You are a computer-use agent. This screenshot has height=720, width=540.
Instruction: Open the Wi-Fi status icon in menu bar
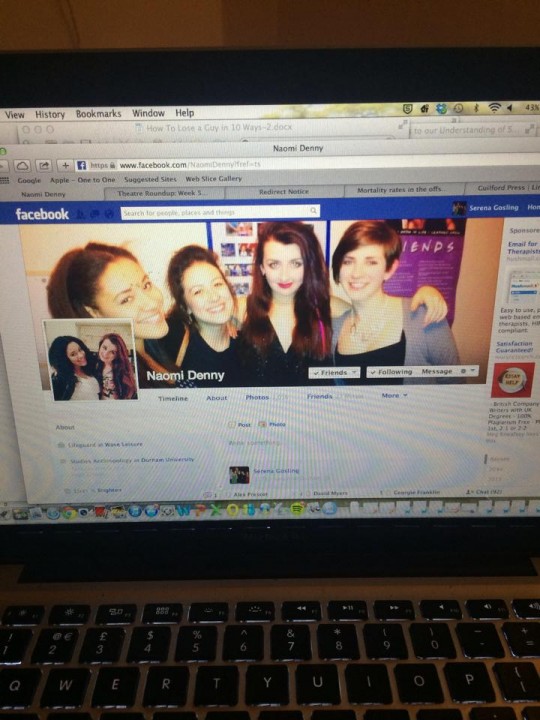point(494,108)
